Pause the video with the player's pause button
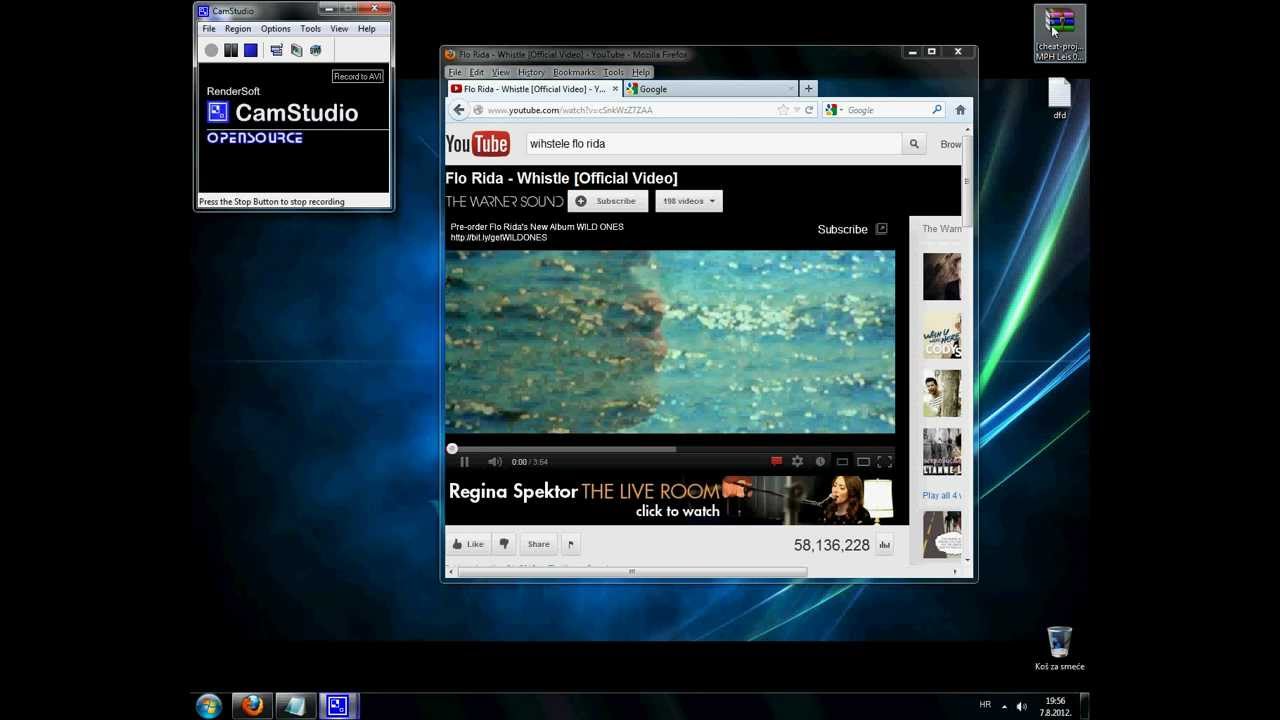Viewport: 1280px width, 720px height. [464, 462]
